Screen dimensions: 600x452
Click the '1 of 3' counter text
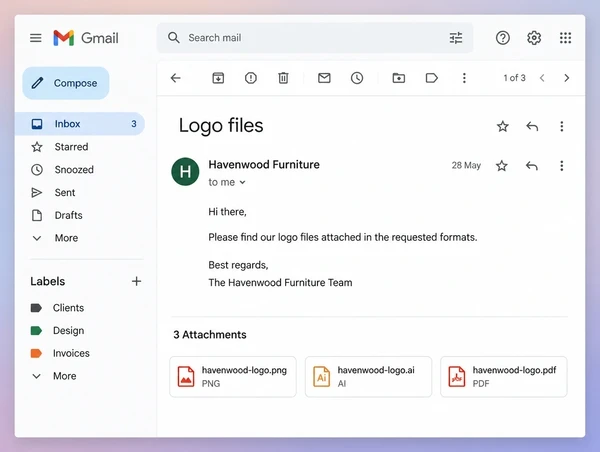coord(514,78)
